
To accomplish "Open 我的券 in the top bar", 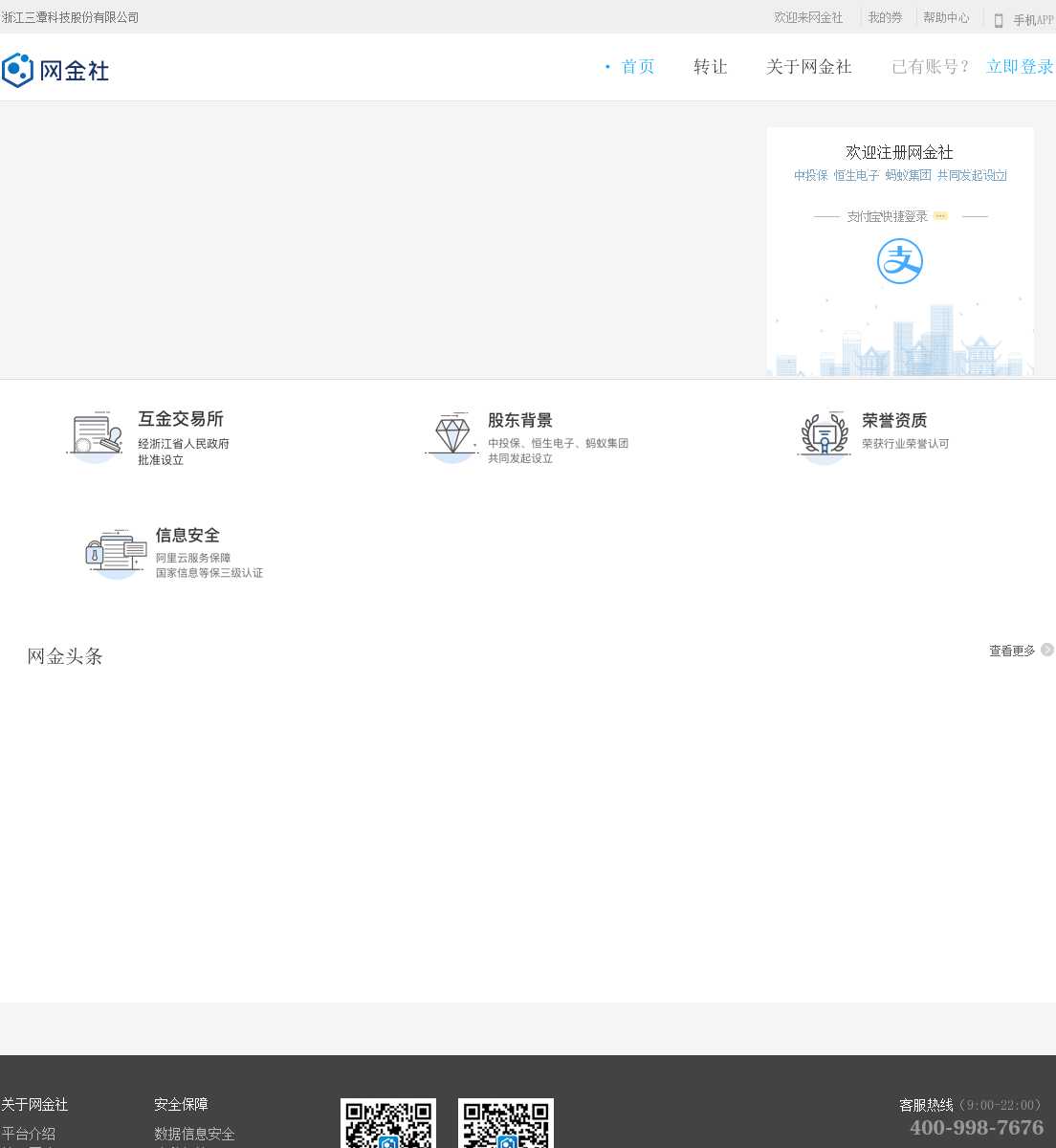I will coord(885,18).
